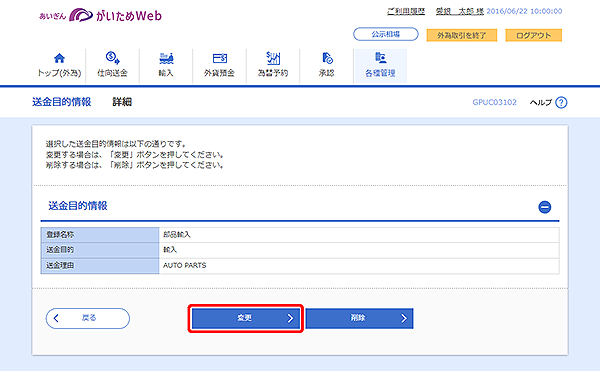The image size is (600, 371).
Task: Click the 各種管理 menu label
Action: click(380, 73)
